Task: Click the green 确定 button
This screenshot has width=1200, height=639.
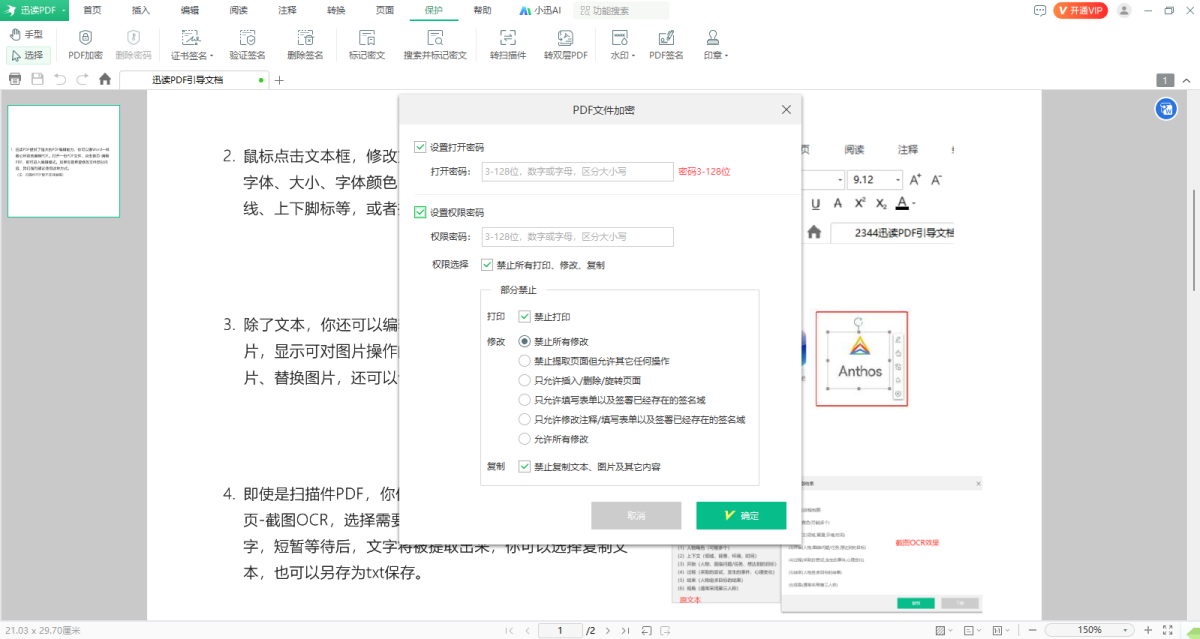Action: pos(741,515)
